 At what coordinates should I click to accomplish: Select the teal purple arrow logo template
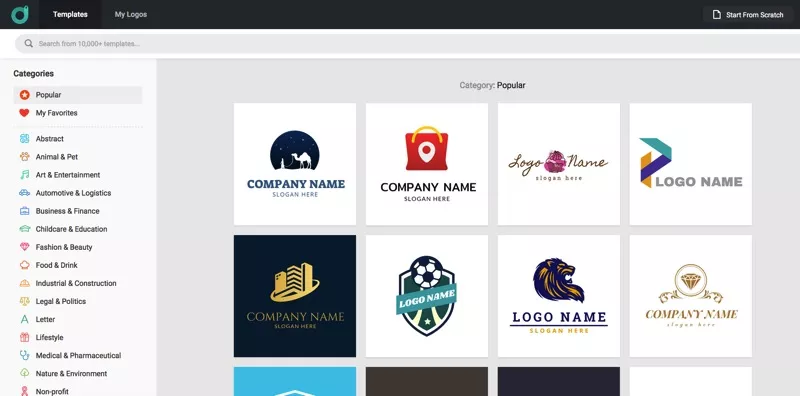691,164
